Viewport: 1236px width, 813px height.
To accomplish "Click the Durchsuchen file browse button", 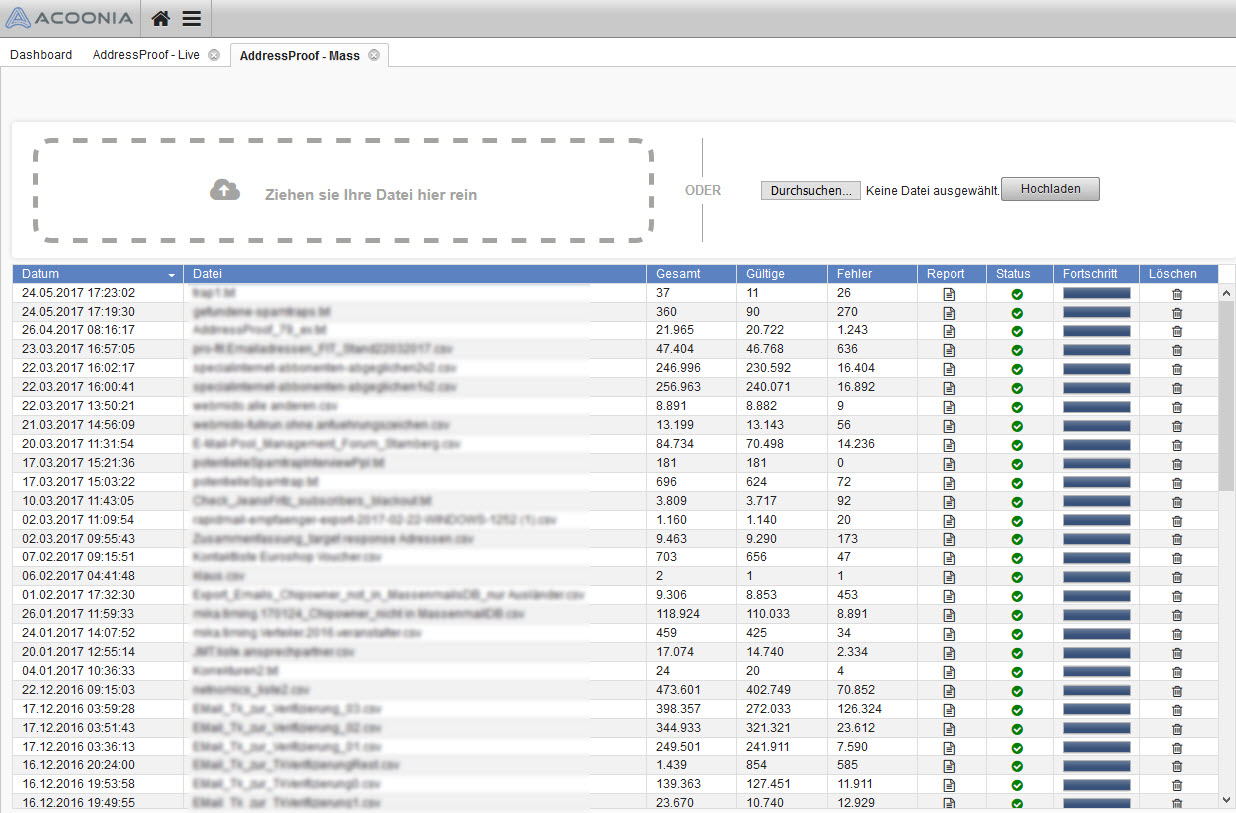I will click(811, 190).
